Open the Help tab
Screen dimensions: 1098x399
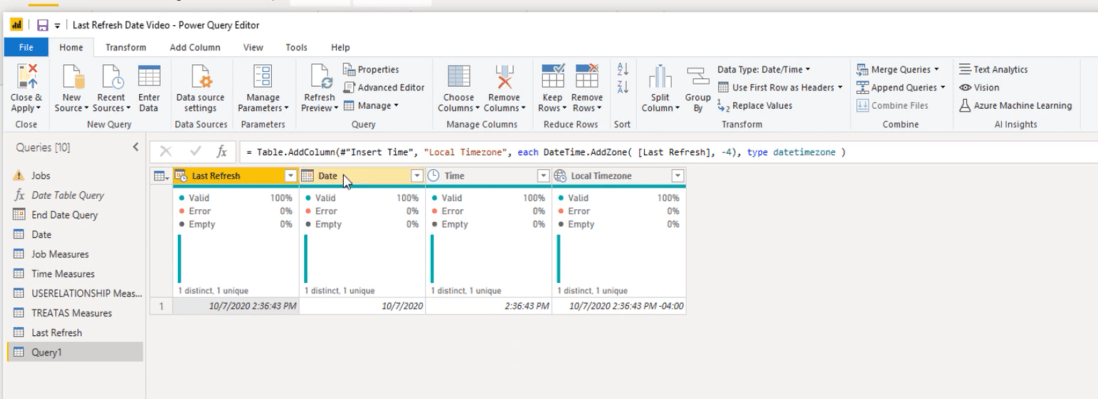(x=340, y=48)
